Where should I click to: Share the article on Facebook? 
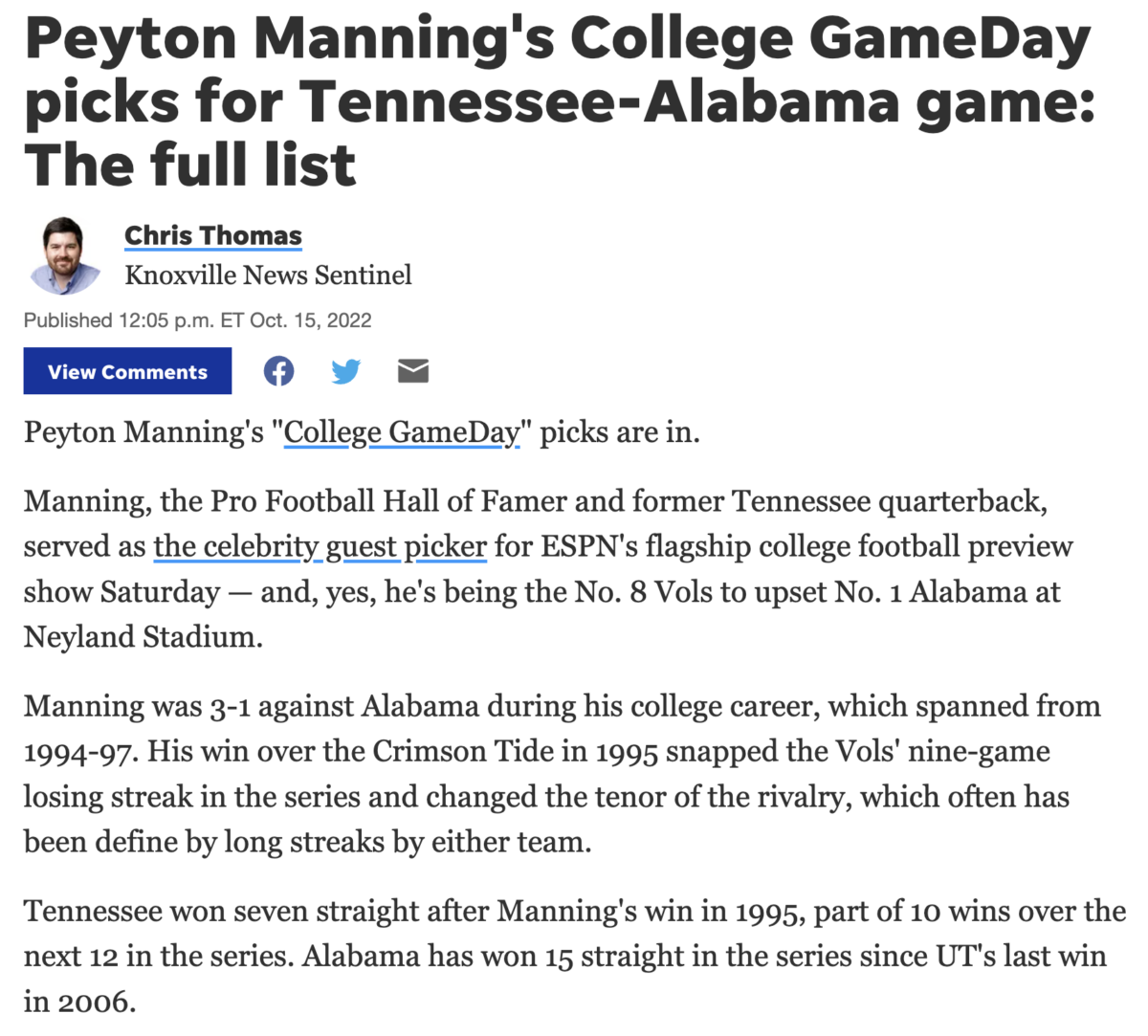pyautogui.click(x=278, y=371)
